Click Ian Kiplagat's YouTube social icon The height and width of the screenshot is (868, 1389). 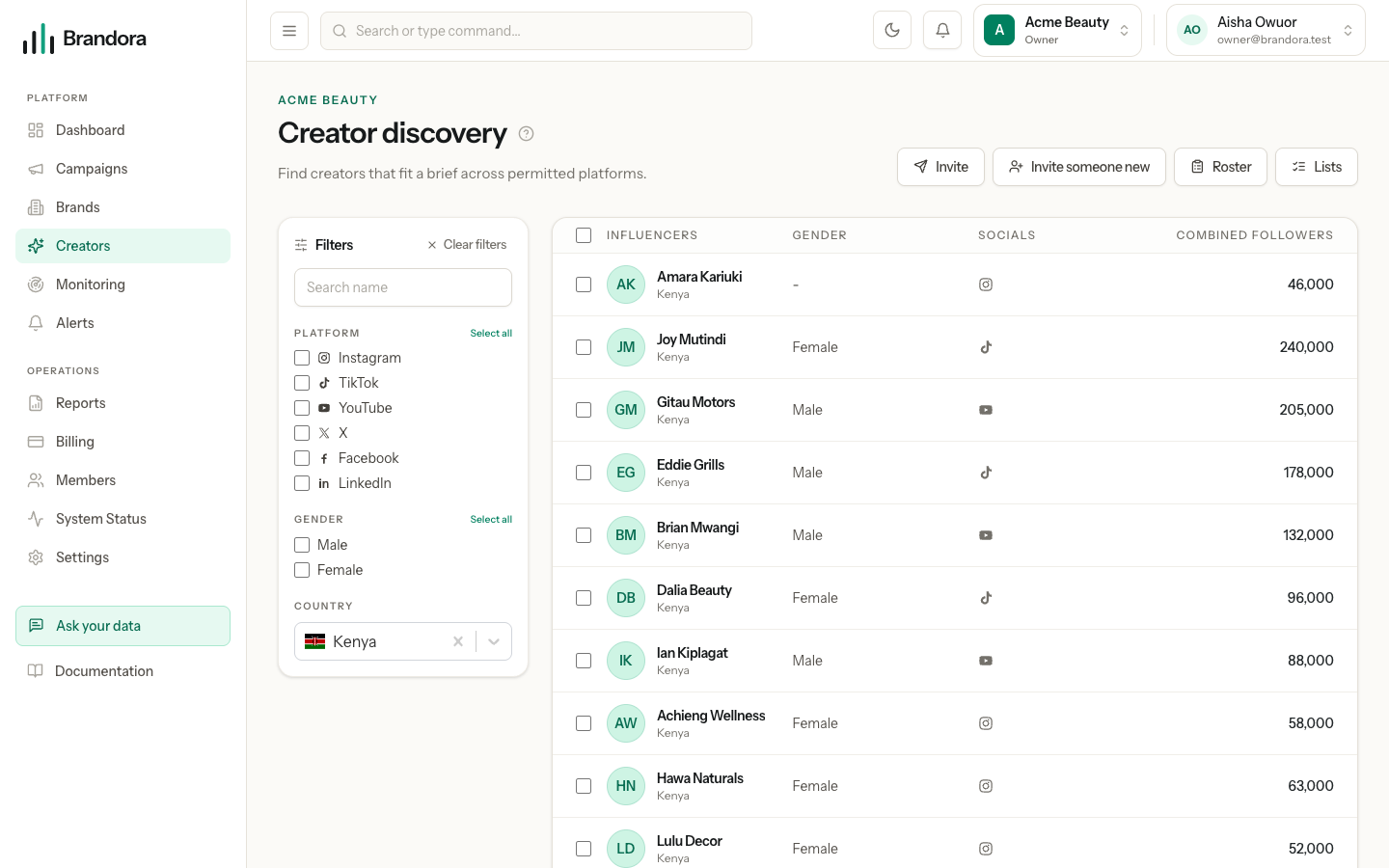tap(986, 661)
